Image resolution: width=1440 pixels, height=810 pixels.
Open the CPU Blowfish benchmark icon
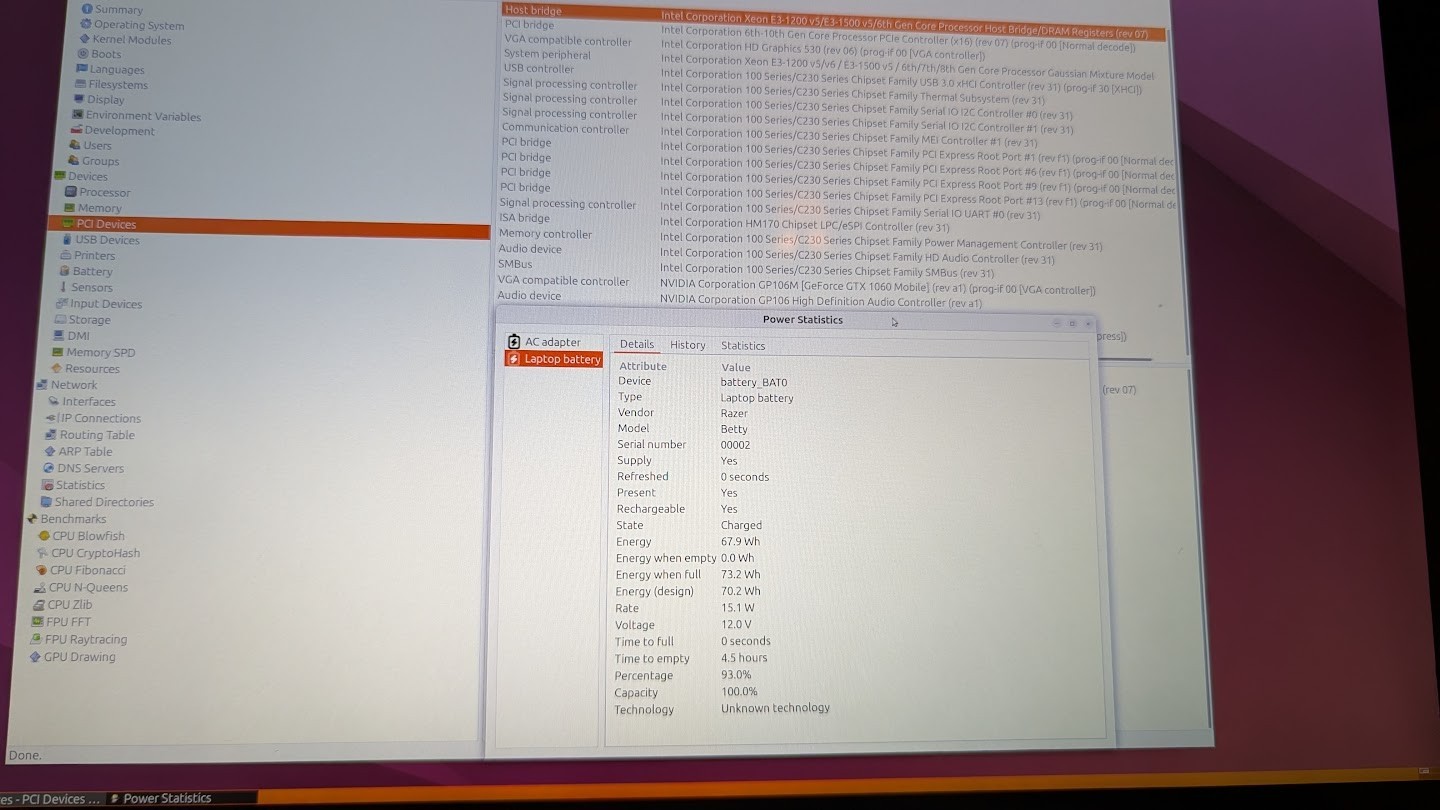click(x=44, y=536)
